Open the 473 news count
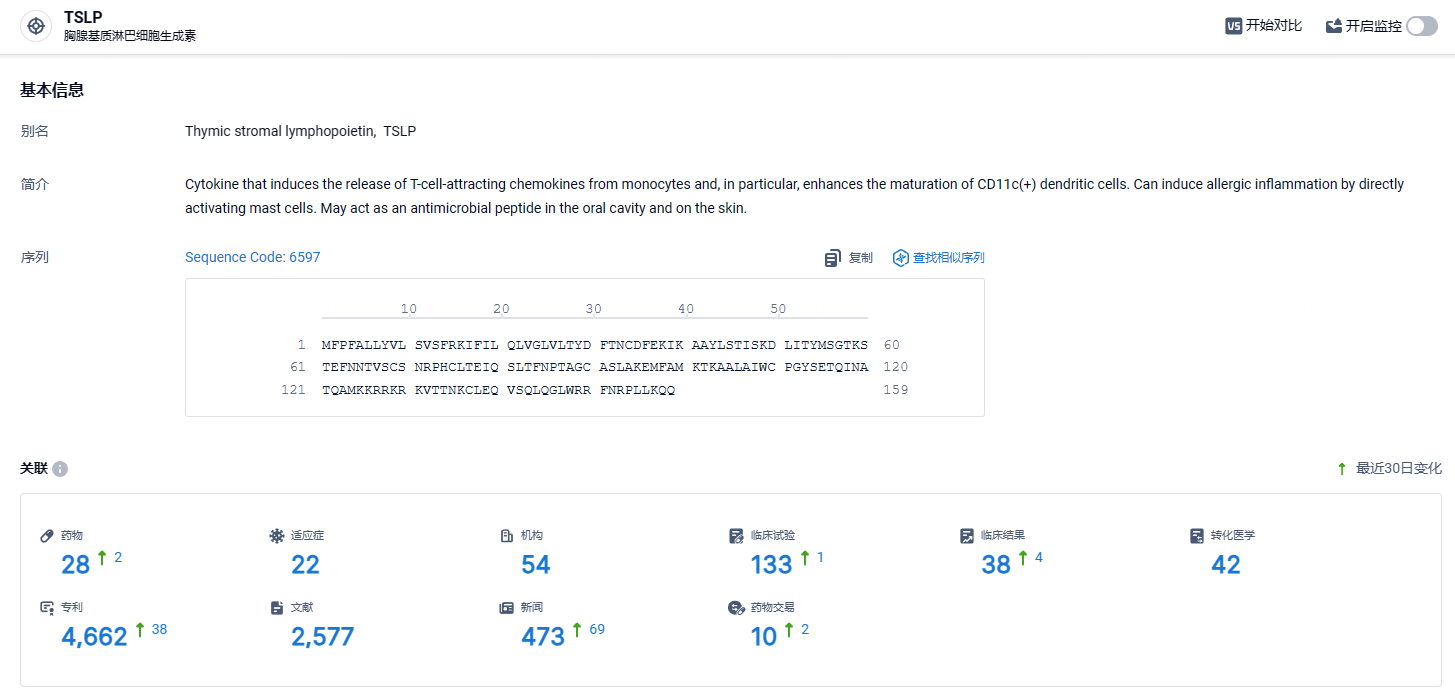 (543, 637)
